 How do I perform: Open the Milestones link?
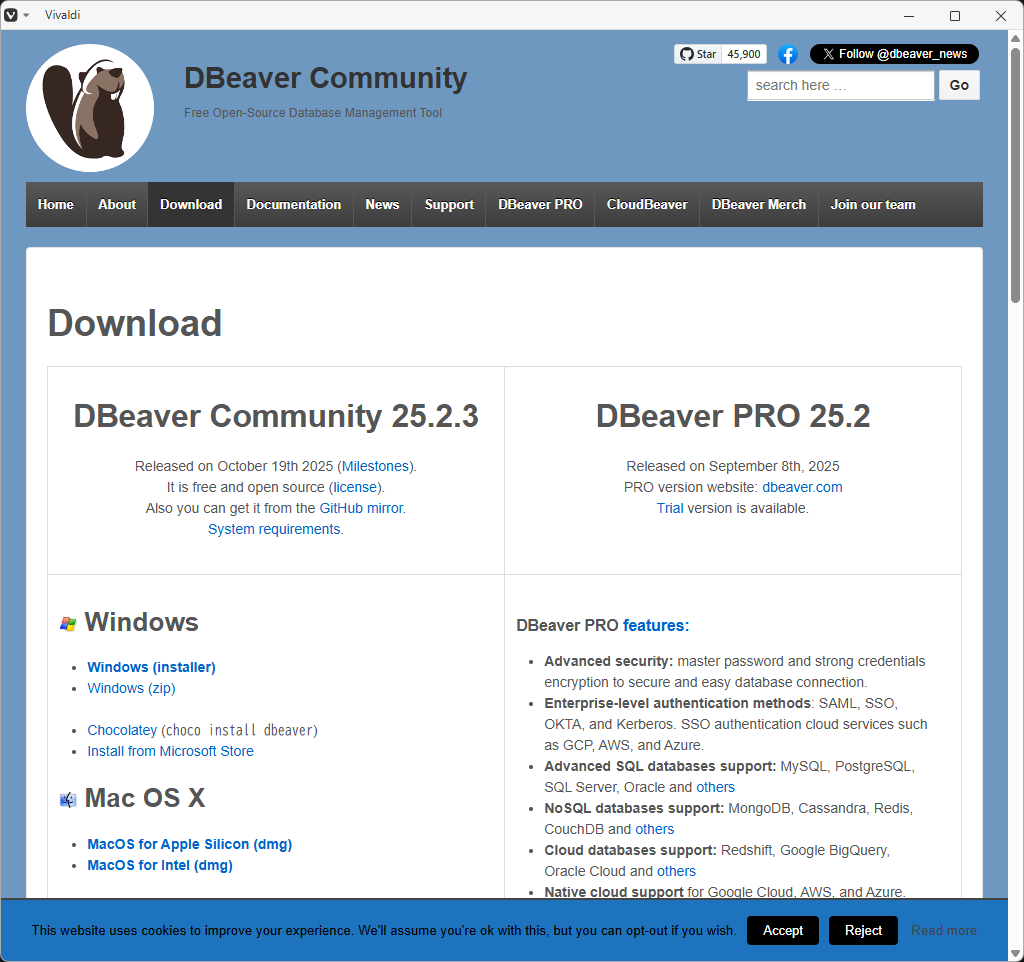[376, 466]
